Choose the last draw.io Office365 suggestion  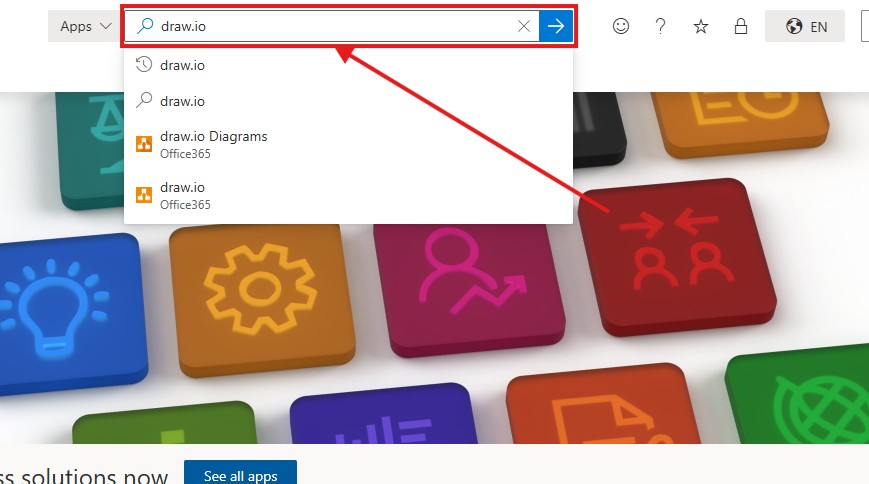click(x=183, y=195)
